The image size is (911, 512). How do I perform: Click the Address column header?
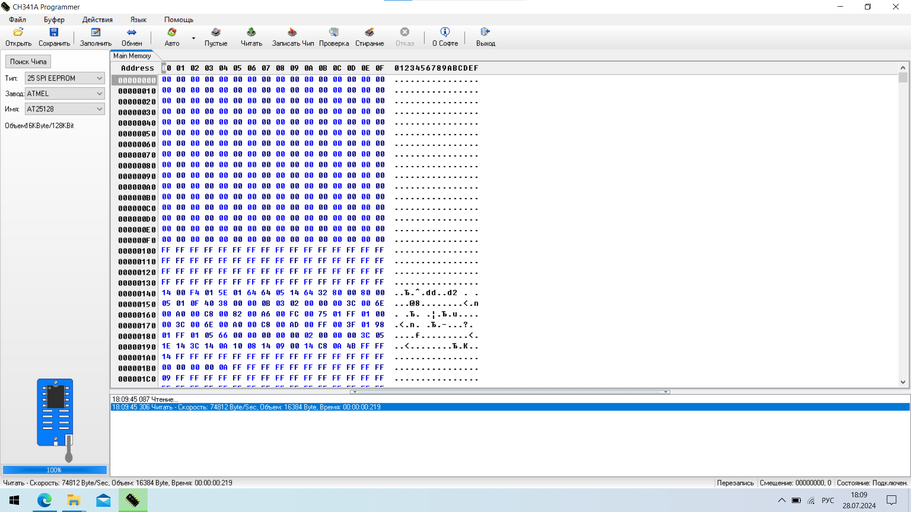(x=137, y=68)
